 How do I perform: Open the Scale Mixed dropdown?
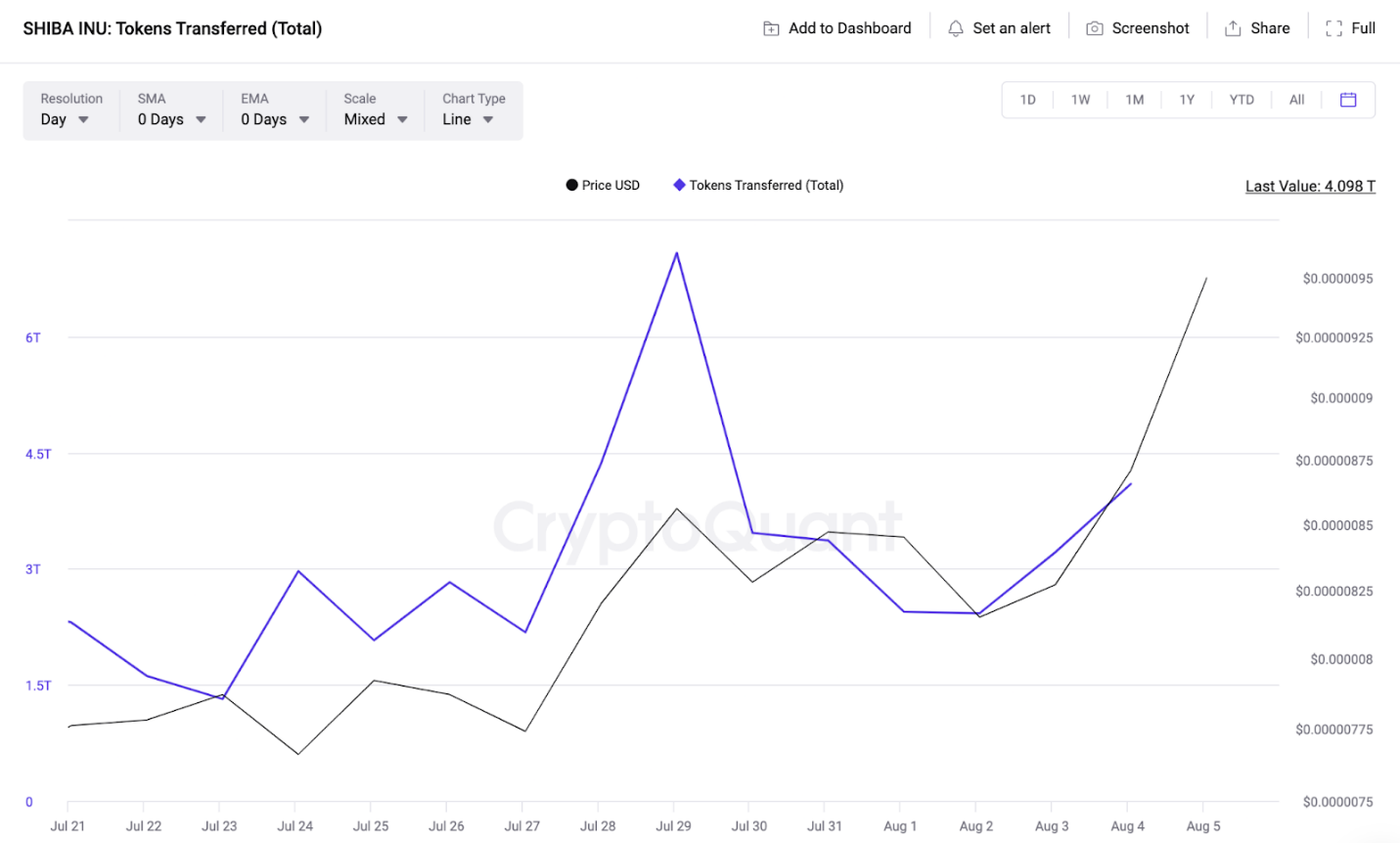(376, 111)
